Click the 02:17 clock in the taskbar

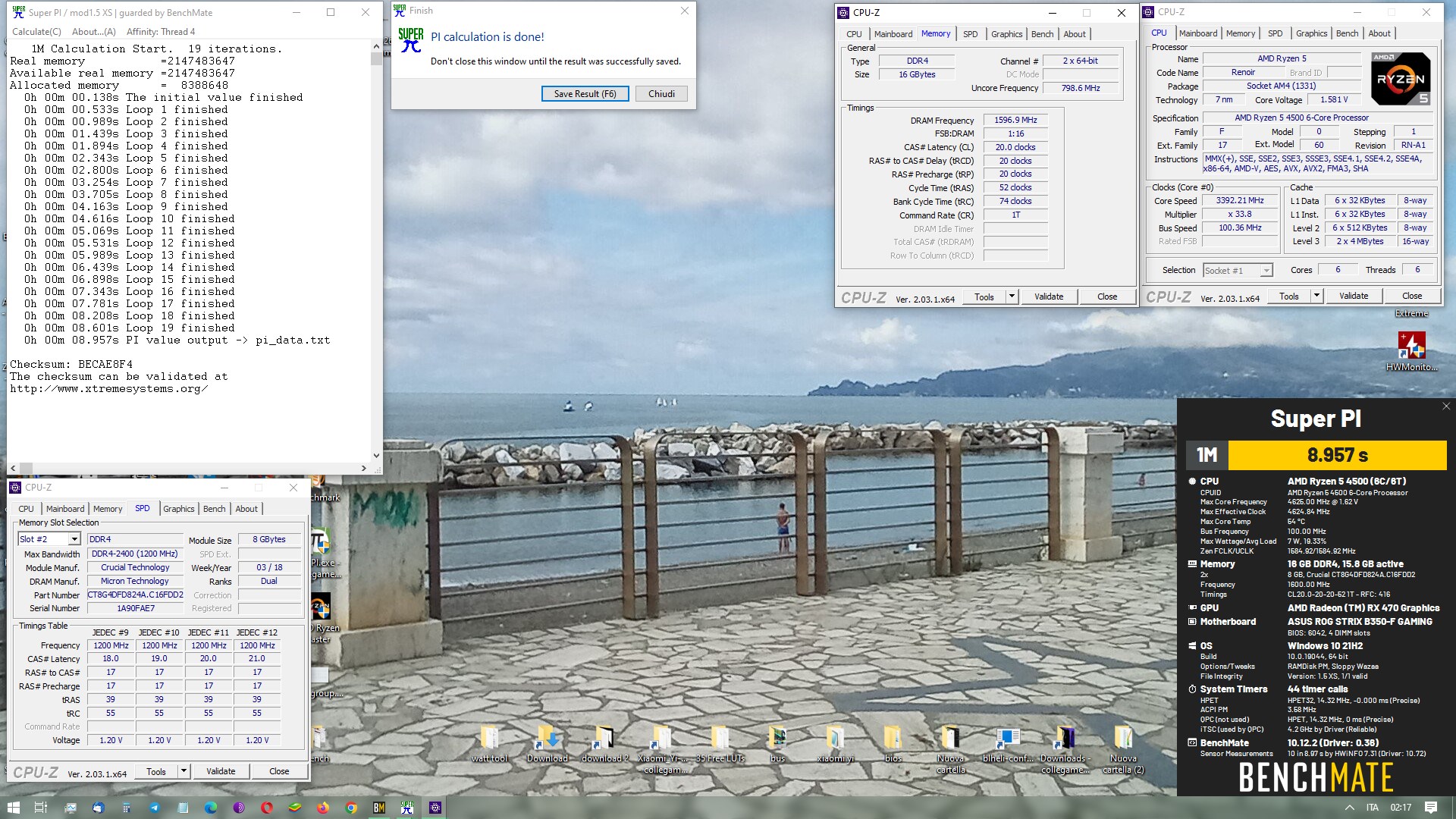(1401, 808)
